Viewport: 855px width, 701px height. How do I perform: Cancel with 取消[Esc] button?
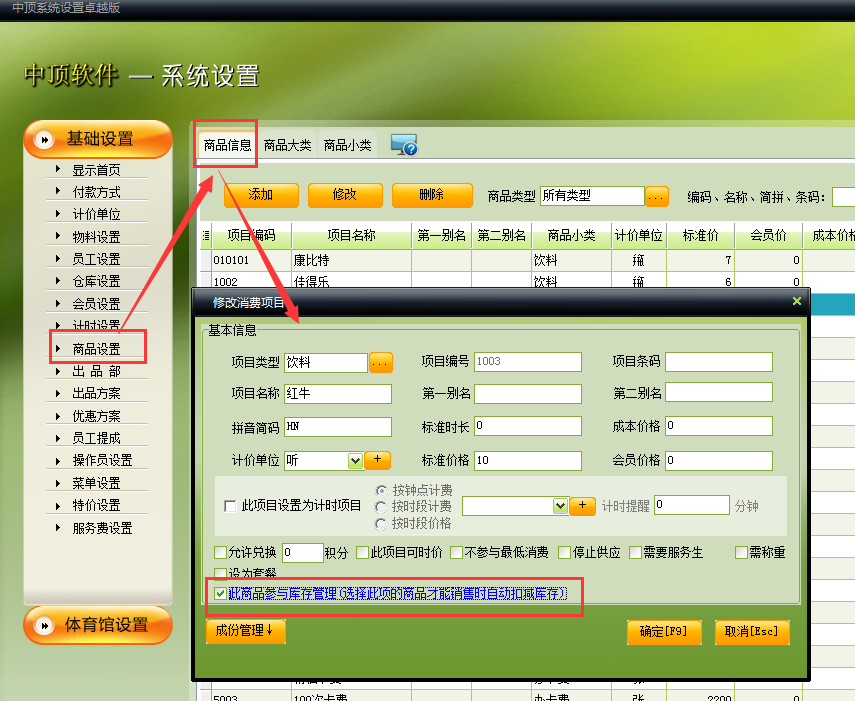[x=752, y=632]
